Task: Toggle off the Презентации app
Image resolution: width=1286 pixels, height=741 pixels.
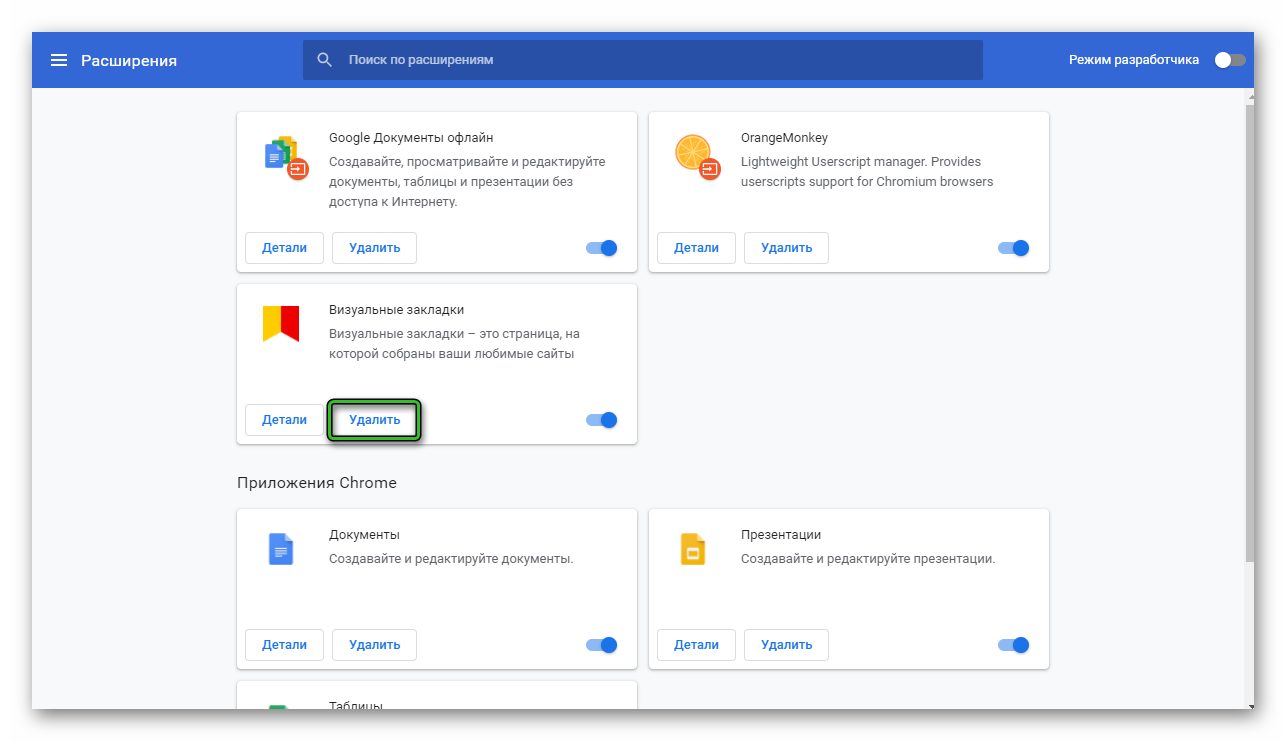Action: (x=1014, y=645)
